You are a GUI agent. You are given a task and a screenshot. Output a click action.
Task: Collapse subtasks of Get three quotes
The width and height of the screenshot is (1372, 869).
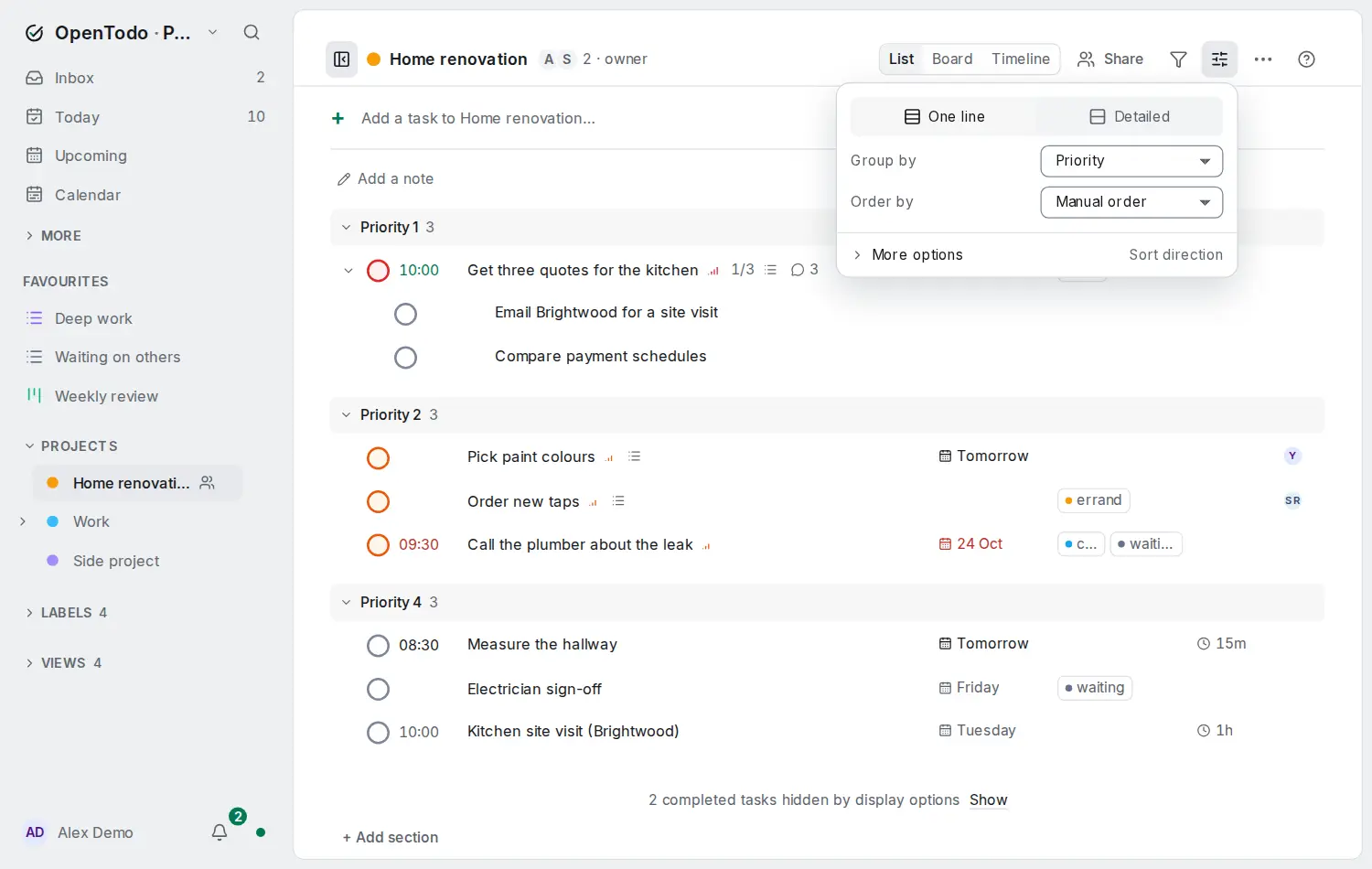coord(348,271)
